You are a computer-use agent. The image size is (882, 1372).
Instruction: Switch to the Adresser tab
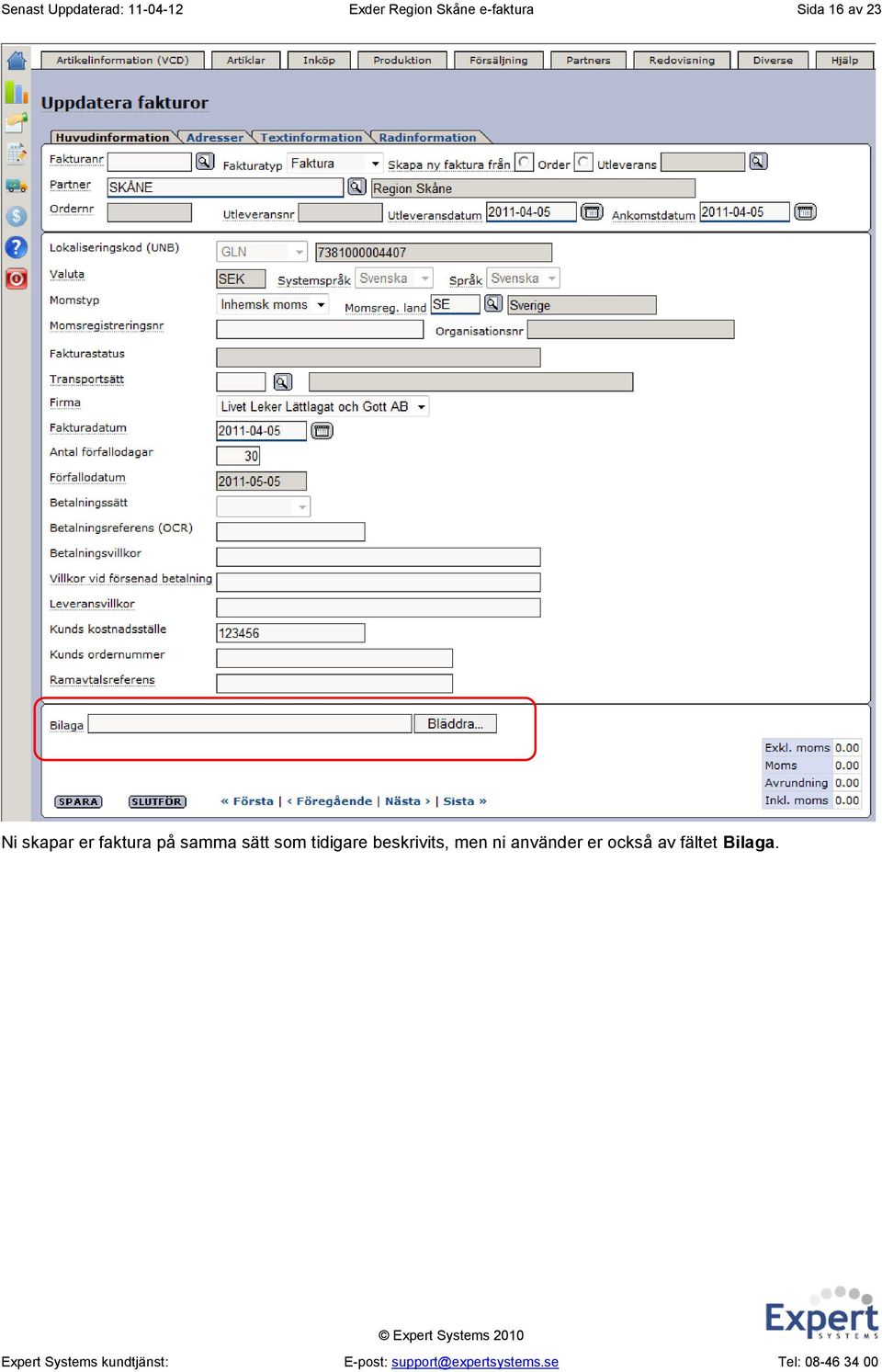tap(215, 137)
